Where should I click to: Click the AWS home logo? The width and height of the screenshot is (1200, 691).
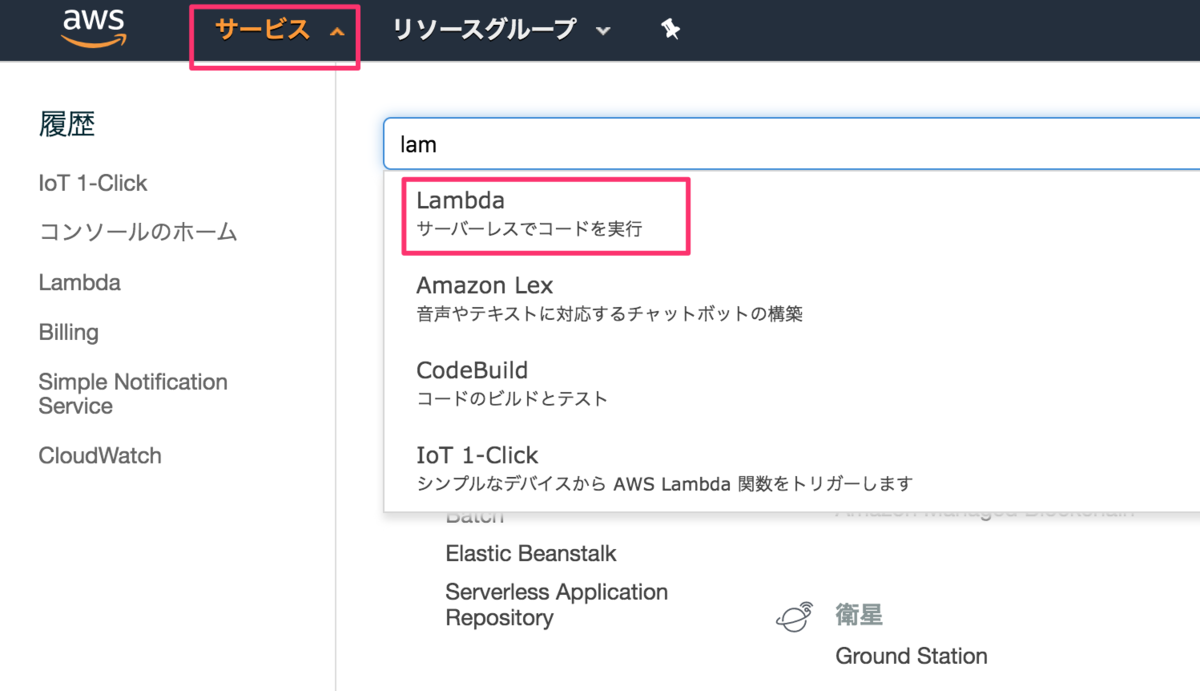point(93,28)
